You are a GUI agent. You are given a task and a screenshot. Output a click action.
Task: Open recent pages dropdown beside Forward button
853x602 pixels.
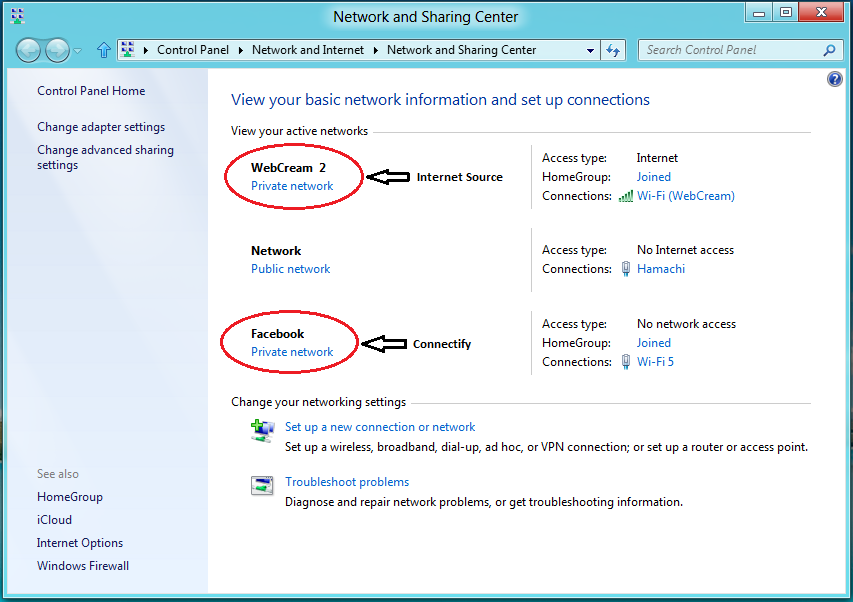(78, 51)
